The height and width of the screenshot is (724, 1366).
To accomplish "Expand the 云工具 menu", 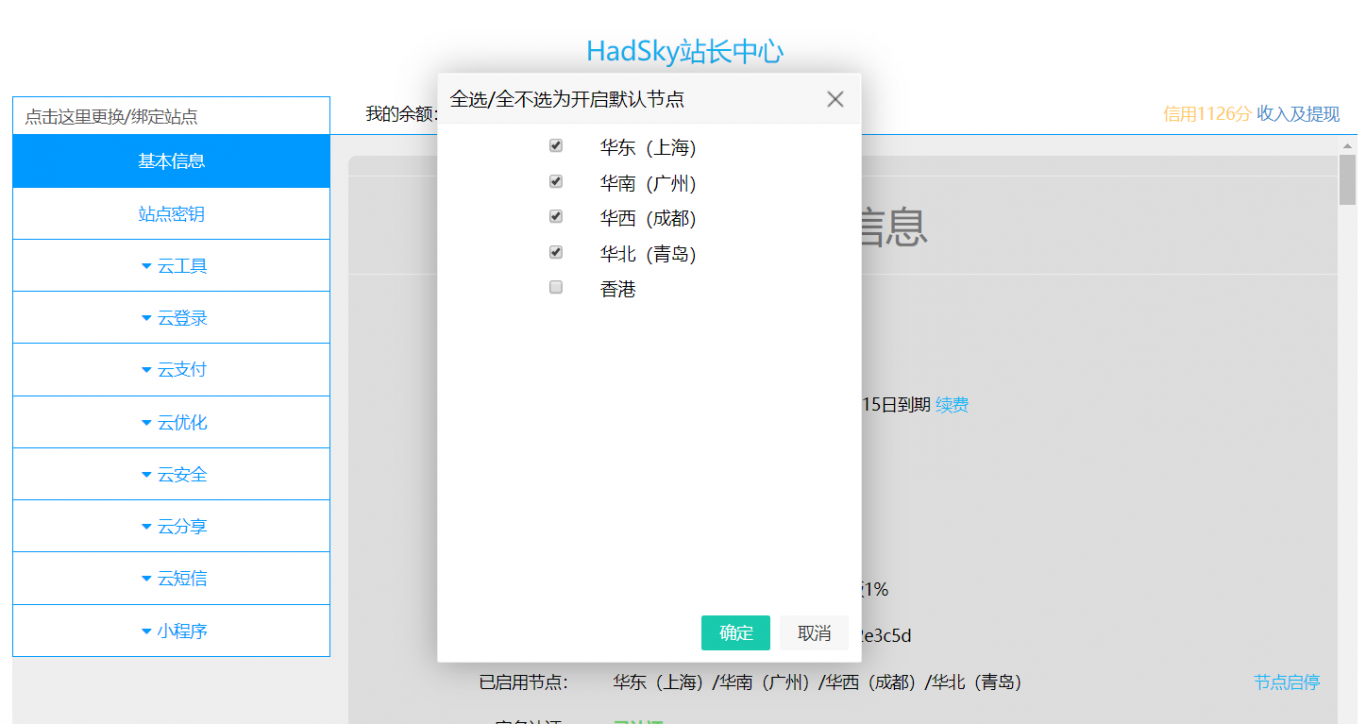I will (x=171, y=266).
